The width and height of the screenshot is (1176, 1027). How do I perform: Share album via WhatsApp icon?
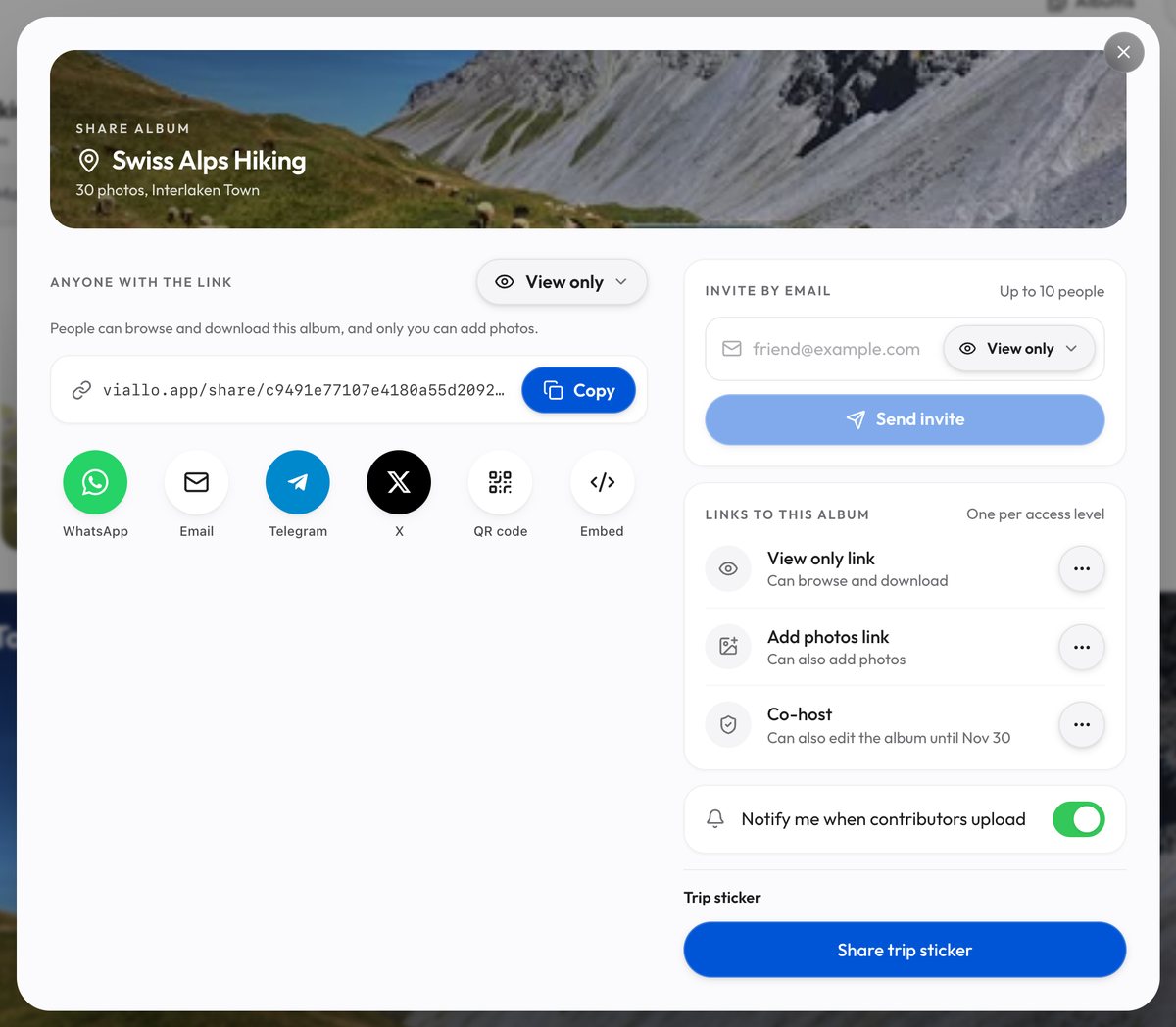95,482
